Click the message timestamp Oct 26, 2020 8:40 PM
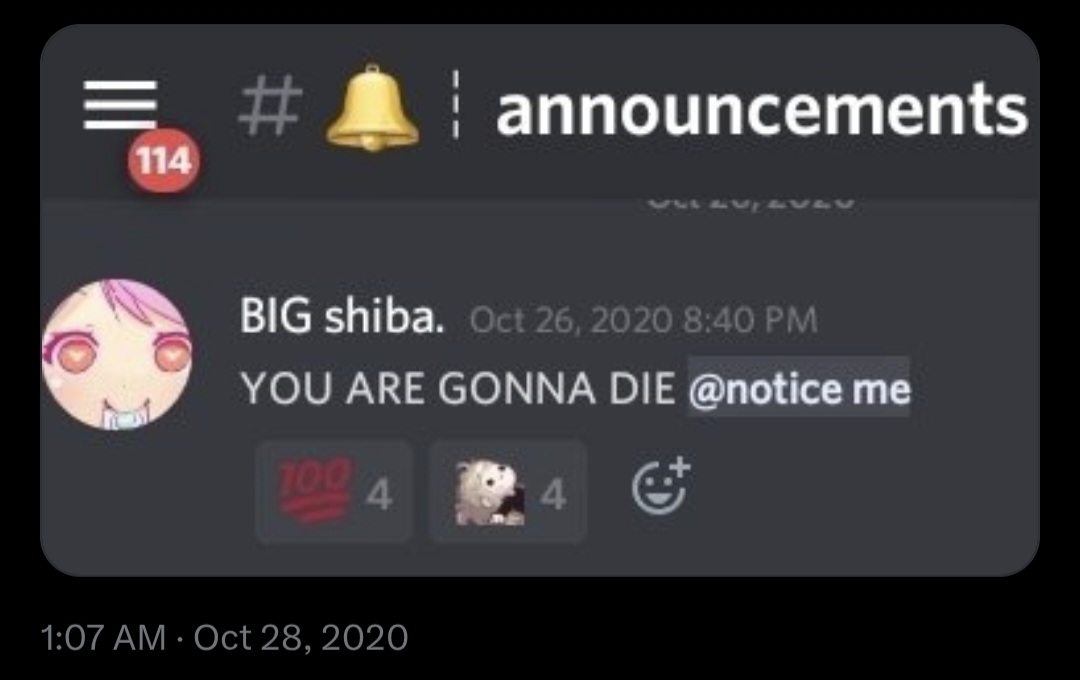Screen dimensions: 1080x680 click(x=643, y=320)
